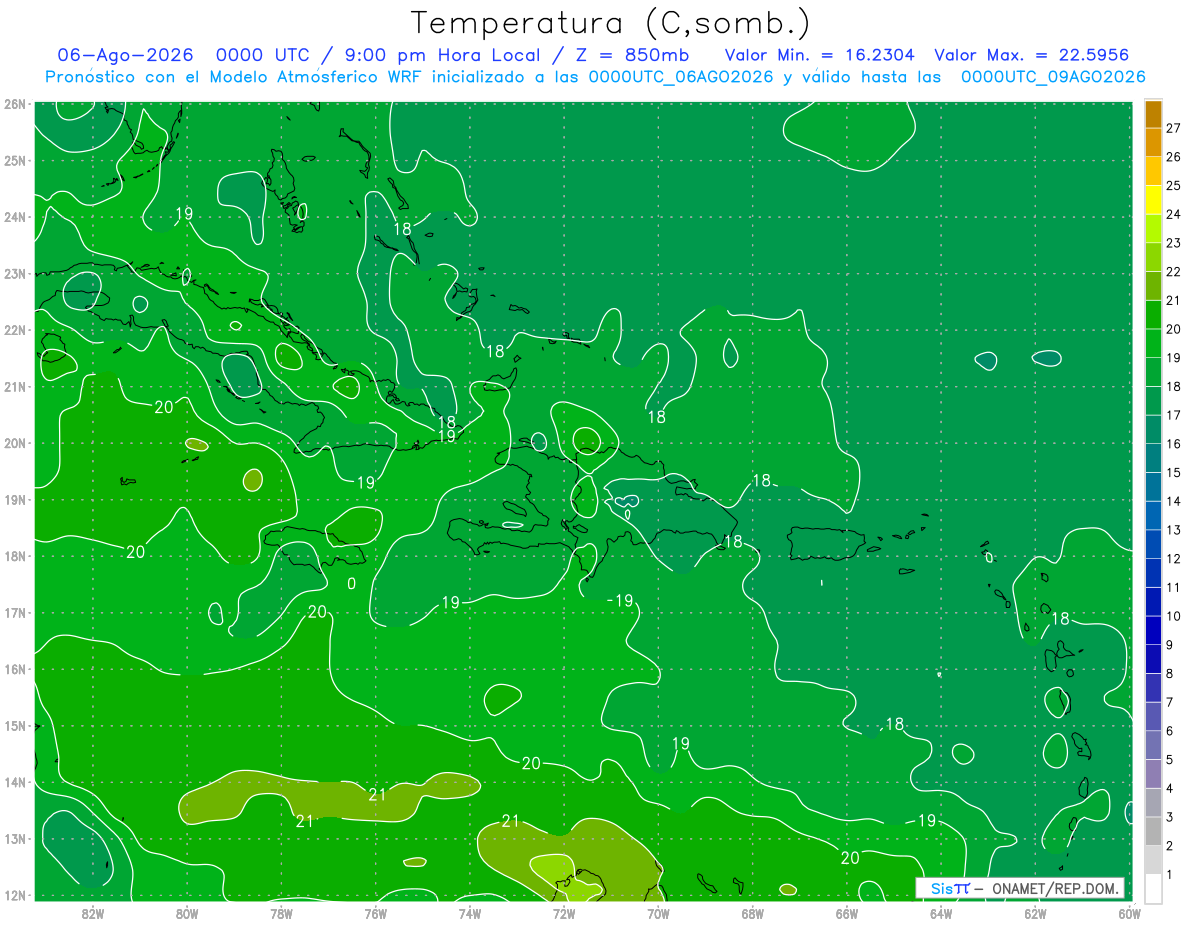Click the ONAMET/REP.DOM. logo box
Image resolution: width=1200 pixels, height=927 pixels.
(x=1020, y=888)
